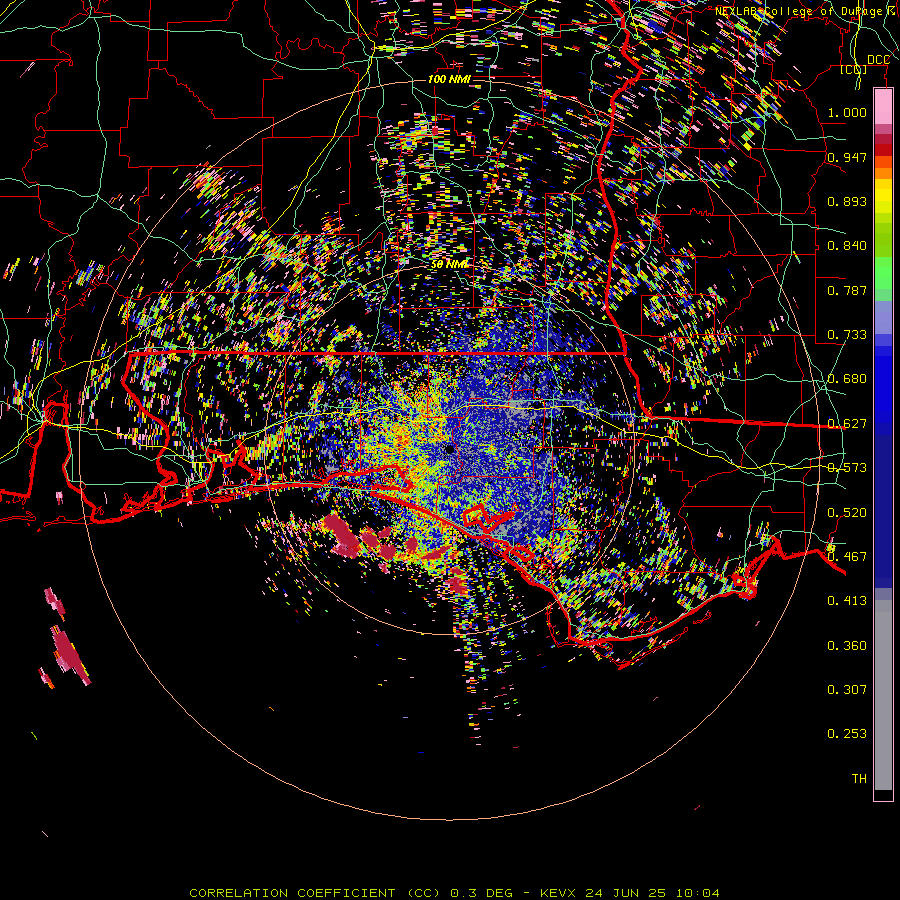Image resolution: width=900 pixels, height=900 pixels.
Task: Select the 0.520 legend value
Action: 847,513
